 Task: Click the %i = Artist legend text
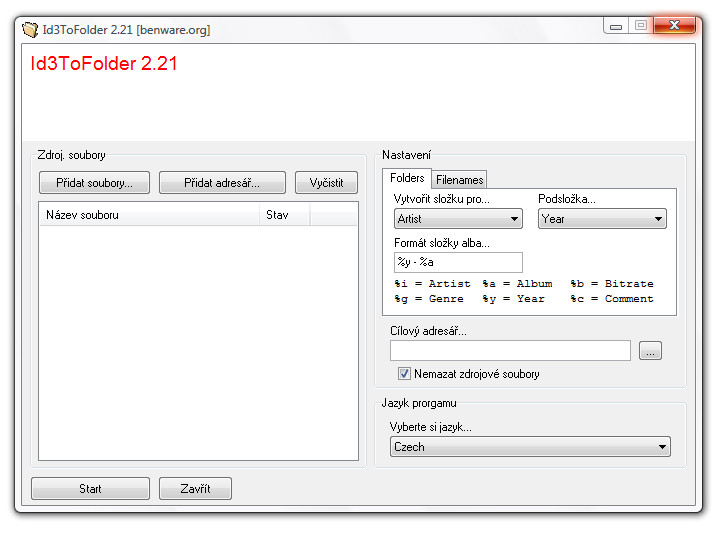coord(432,284)
